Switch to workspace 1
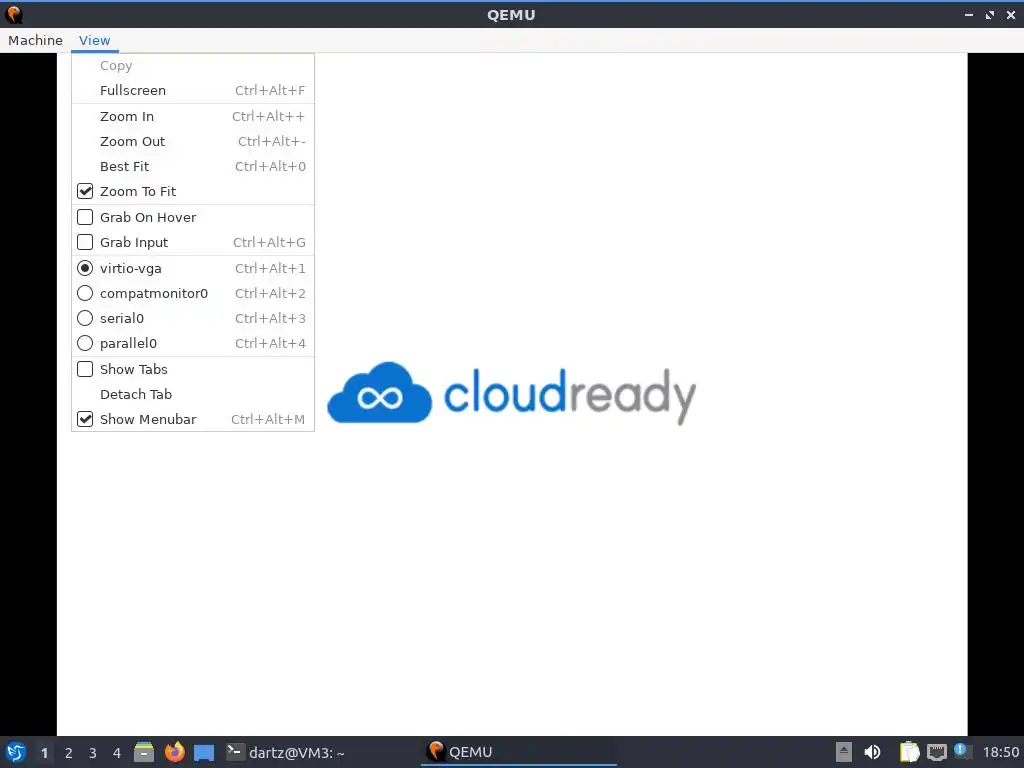 [x=44, y=753]
